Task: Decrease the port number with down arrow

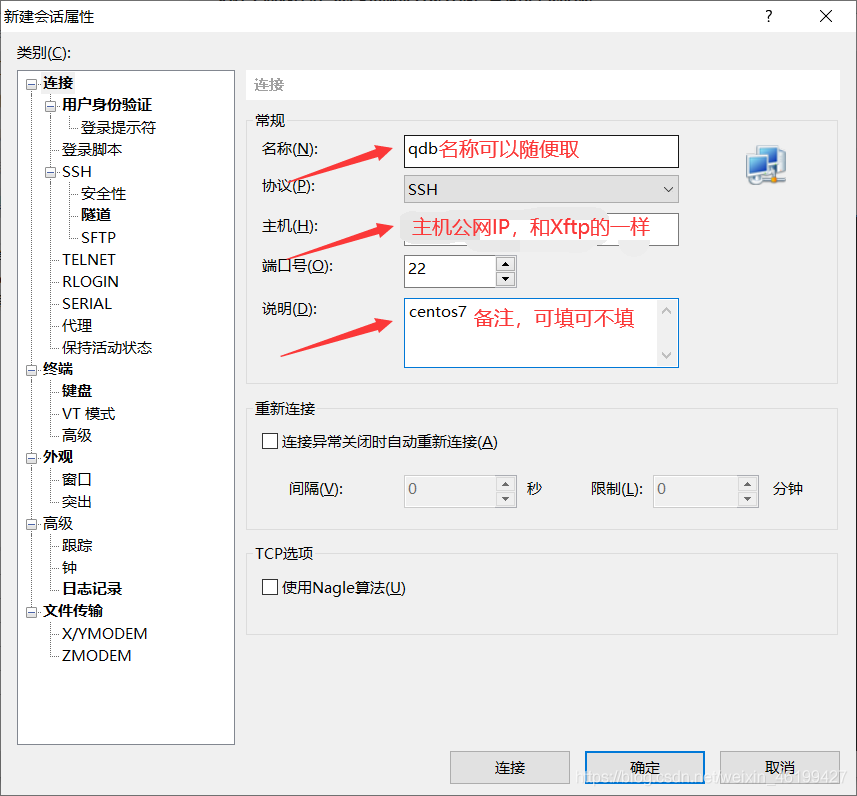Action: pyautogui.click(x=506, y=279)
